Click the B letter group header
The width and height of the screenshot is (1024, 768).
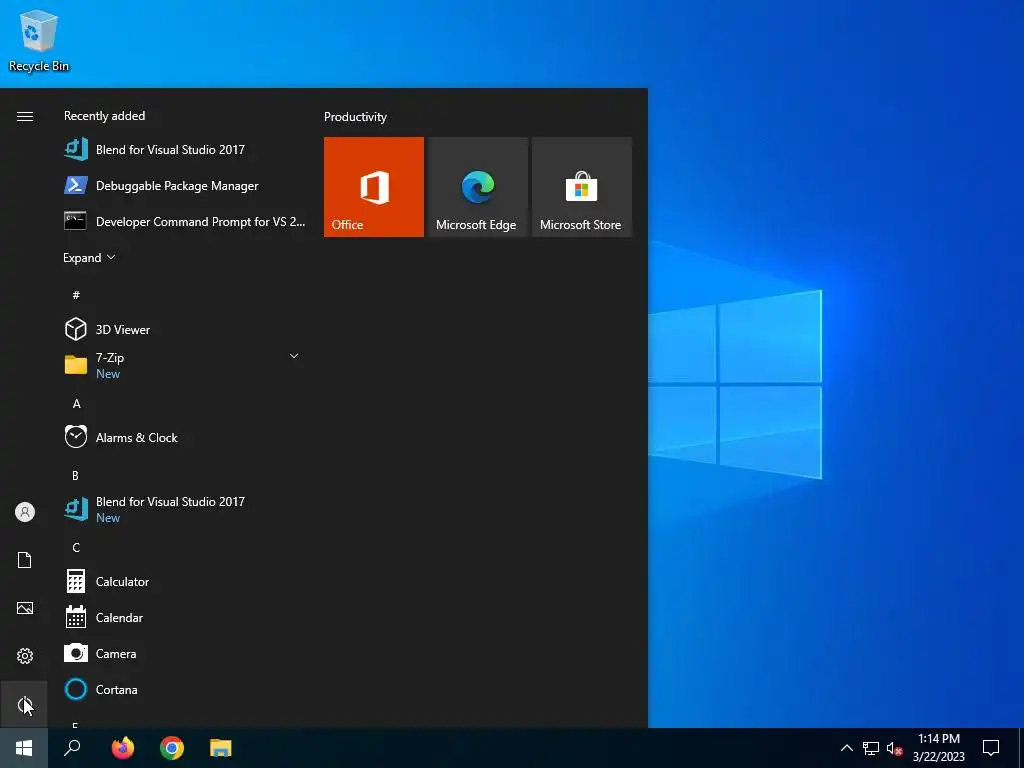pos(75,475)
